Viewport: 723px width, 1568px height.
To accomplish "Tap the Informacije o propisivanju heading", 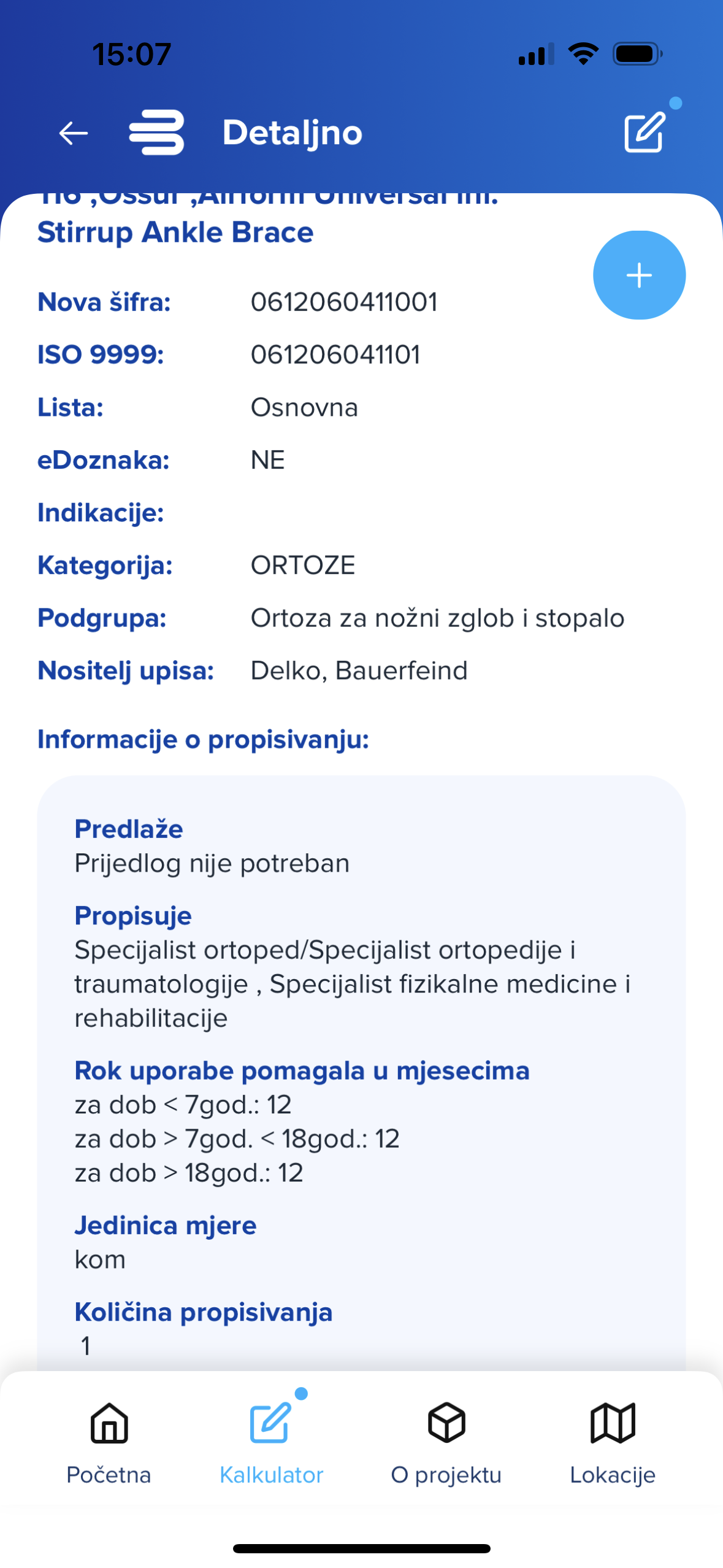I will coord(203,739).
